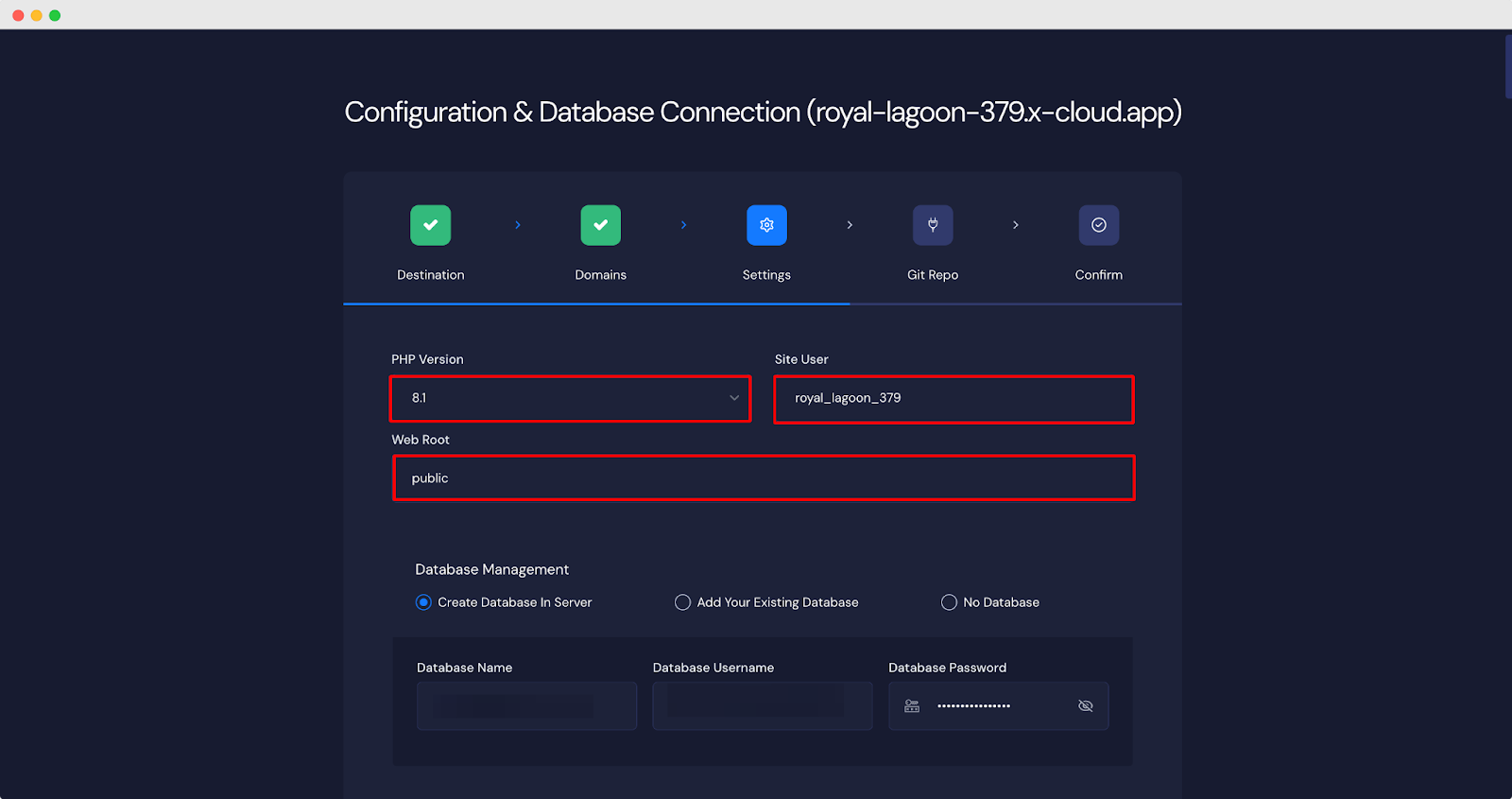This screenshot has width=1512, height=799.
Task: Click the Domains step label
Action: click(x=600, y=275)
